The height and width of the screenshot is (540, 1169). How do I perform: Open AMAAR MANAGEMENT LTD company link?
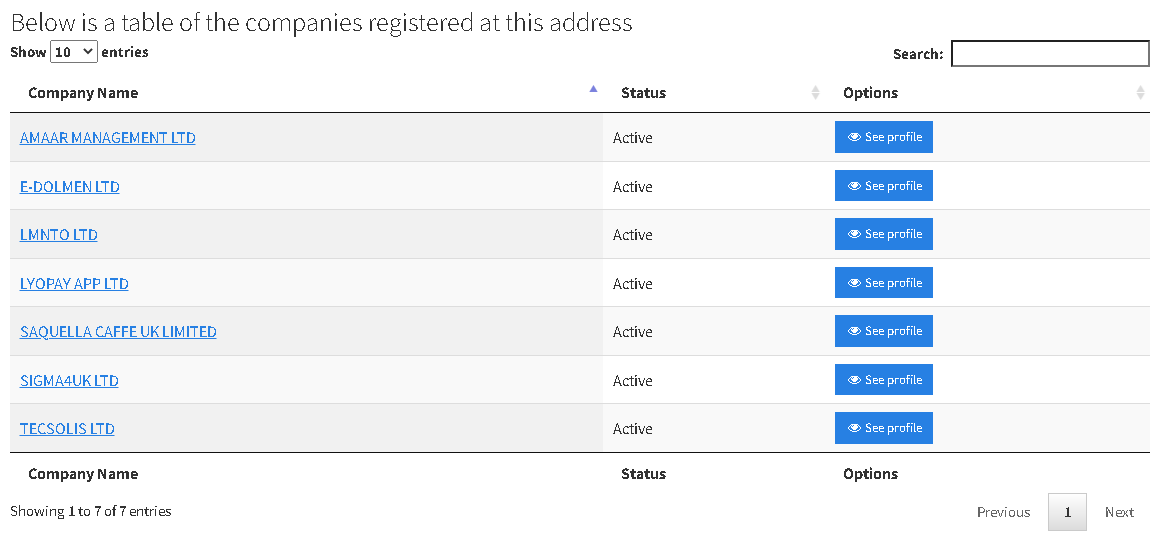point(108,138)
